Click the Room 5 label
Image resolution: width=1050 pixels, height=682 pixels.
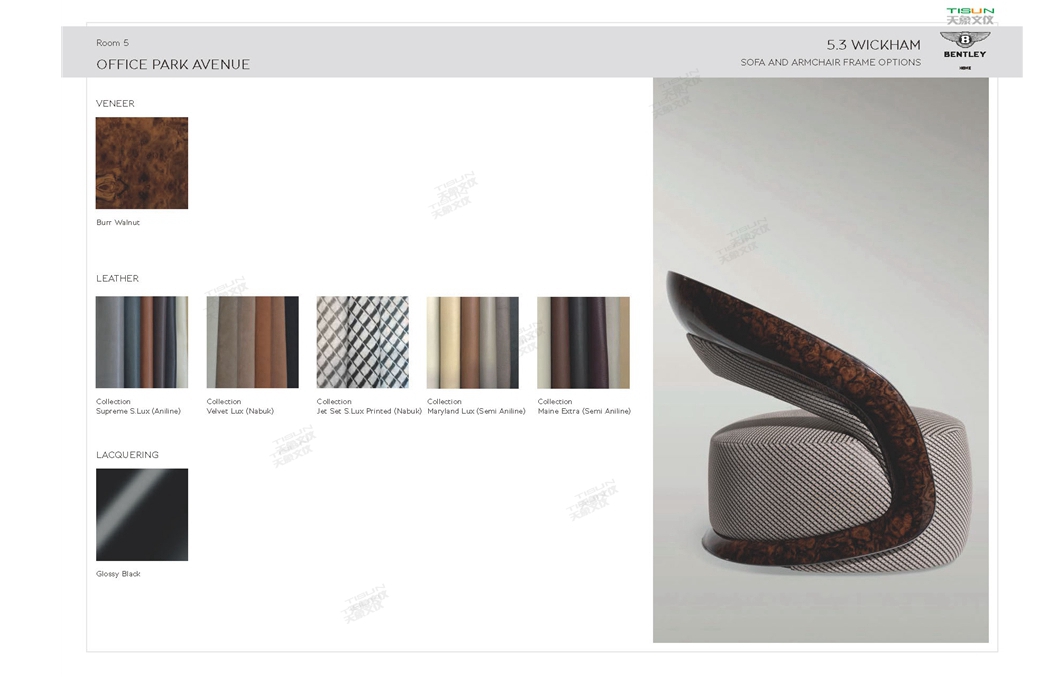112,43
